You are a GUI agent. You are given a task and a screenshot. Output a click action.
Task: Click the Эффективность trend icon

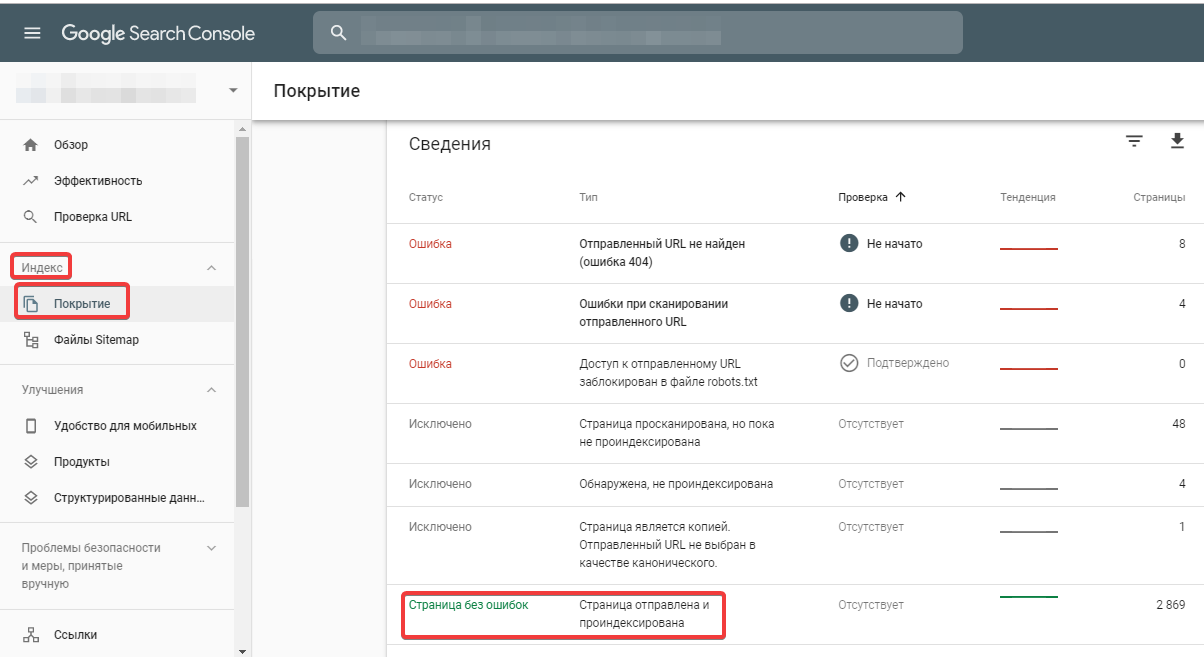(x=30, y=181)
